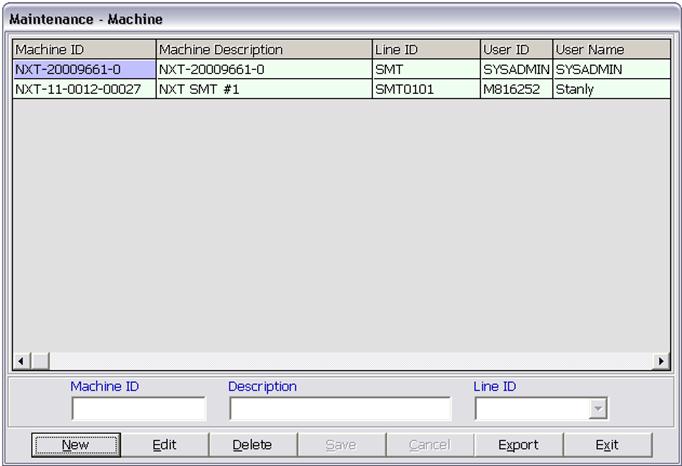The image size is (682, 466).
Task: Select the Machine Description column header
Action: click(x=264, y=50)
